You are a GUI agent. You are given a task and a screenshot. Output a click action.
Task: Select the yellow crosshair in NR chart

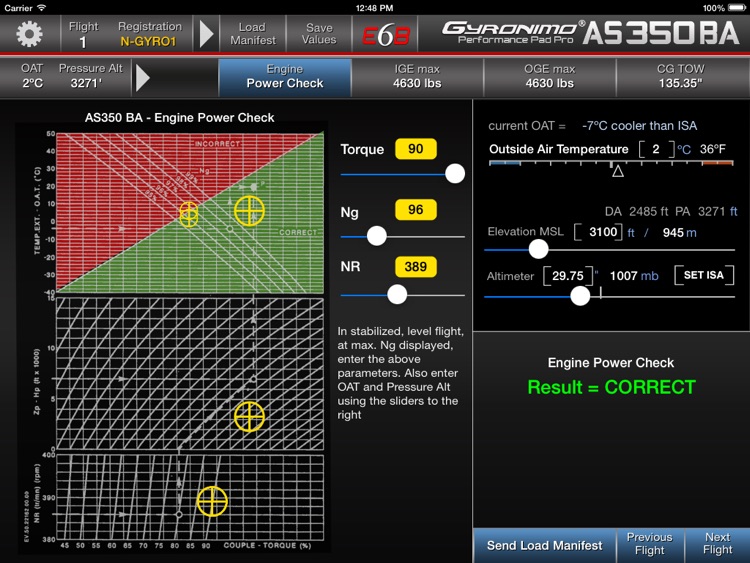212,501
